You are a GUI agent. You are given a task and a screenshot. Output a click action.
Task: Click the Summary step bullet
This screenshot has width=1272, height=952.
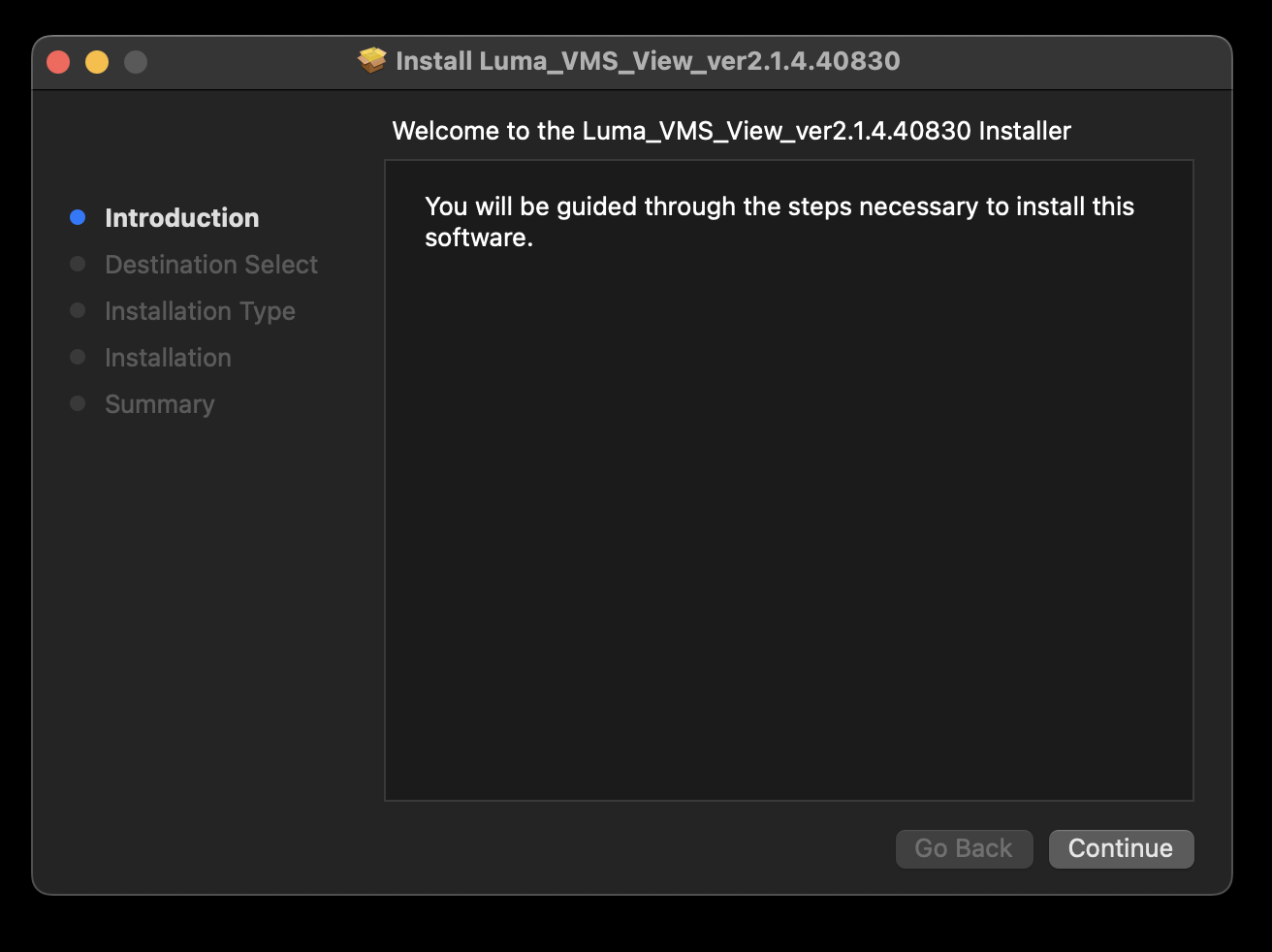78,403
